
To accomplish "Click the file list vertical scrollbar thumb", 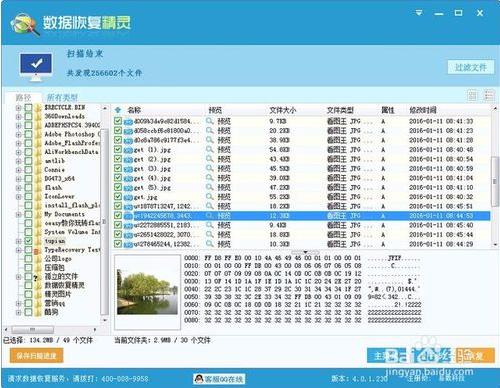I will point(495,182).
